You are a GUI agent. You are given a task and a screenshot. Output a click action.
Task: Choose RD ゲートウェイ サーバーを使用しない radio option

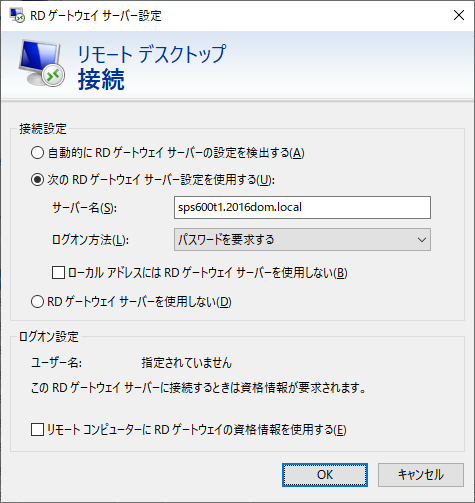[37, 302]
